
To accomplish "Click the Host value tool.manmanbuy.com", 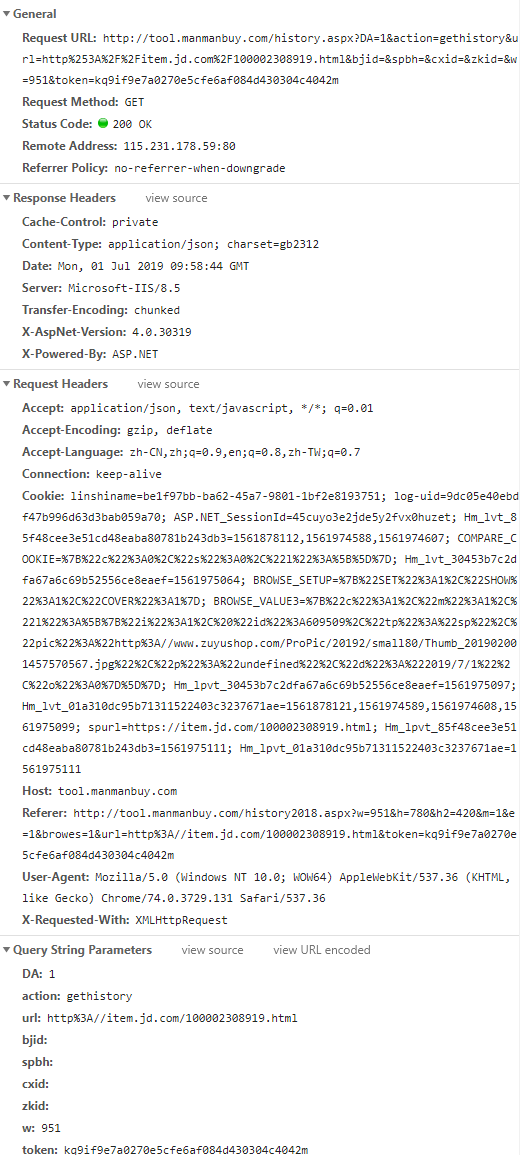I will pos(118,792).
